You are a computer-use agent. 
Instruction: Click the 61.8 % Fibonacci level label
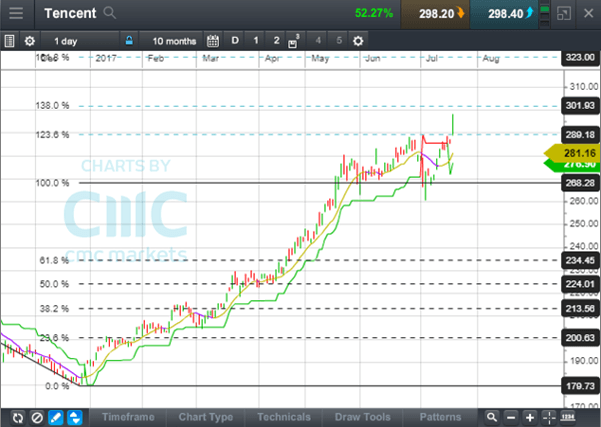tap(54, 260)
